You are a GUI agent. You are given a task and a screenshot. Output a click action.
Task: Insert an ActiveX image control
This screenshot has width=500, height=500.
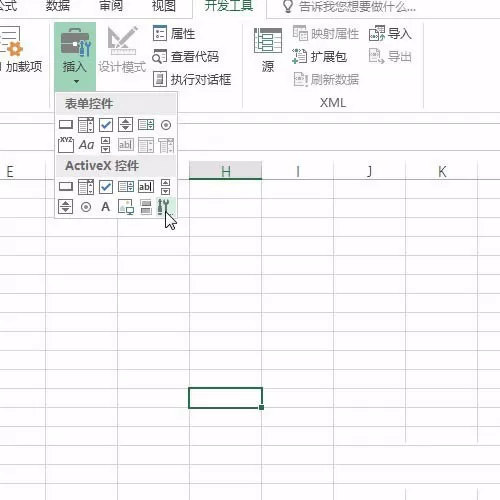tap(126, 207)
